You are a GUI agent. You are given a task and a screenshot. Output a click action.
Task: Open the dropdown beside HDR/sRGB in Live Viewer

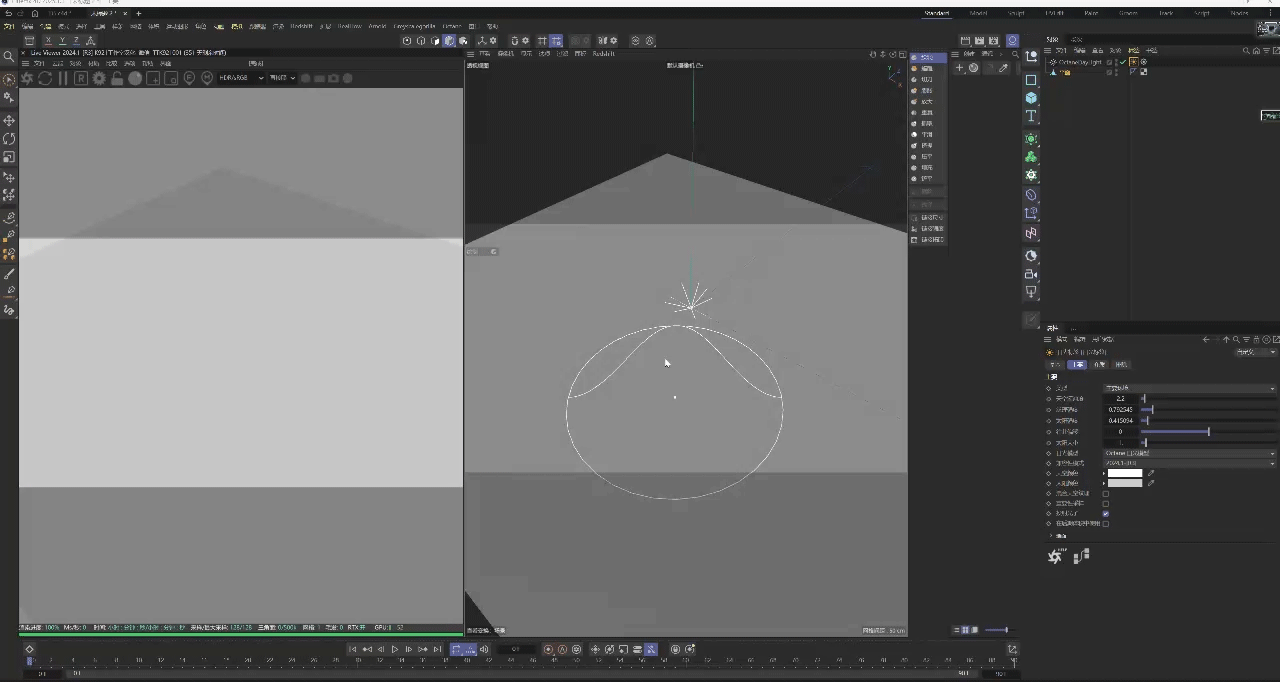284,78
